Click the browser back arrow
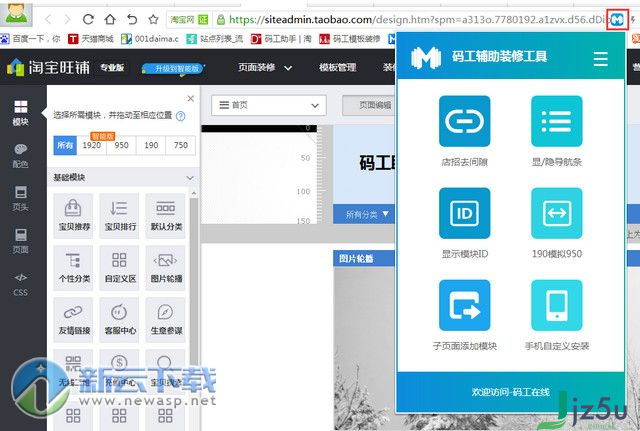 click(x=48, y=19)
